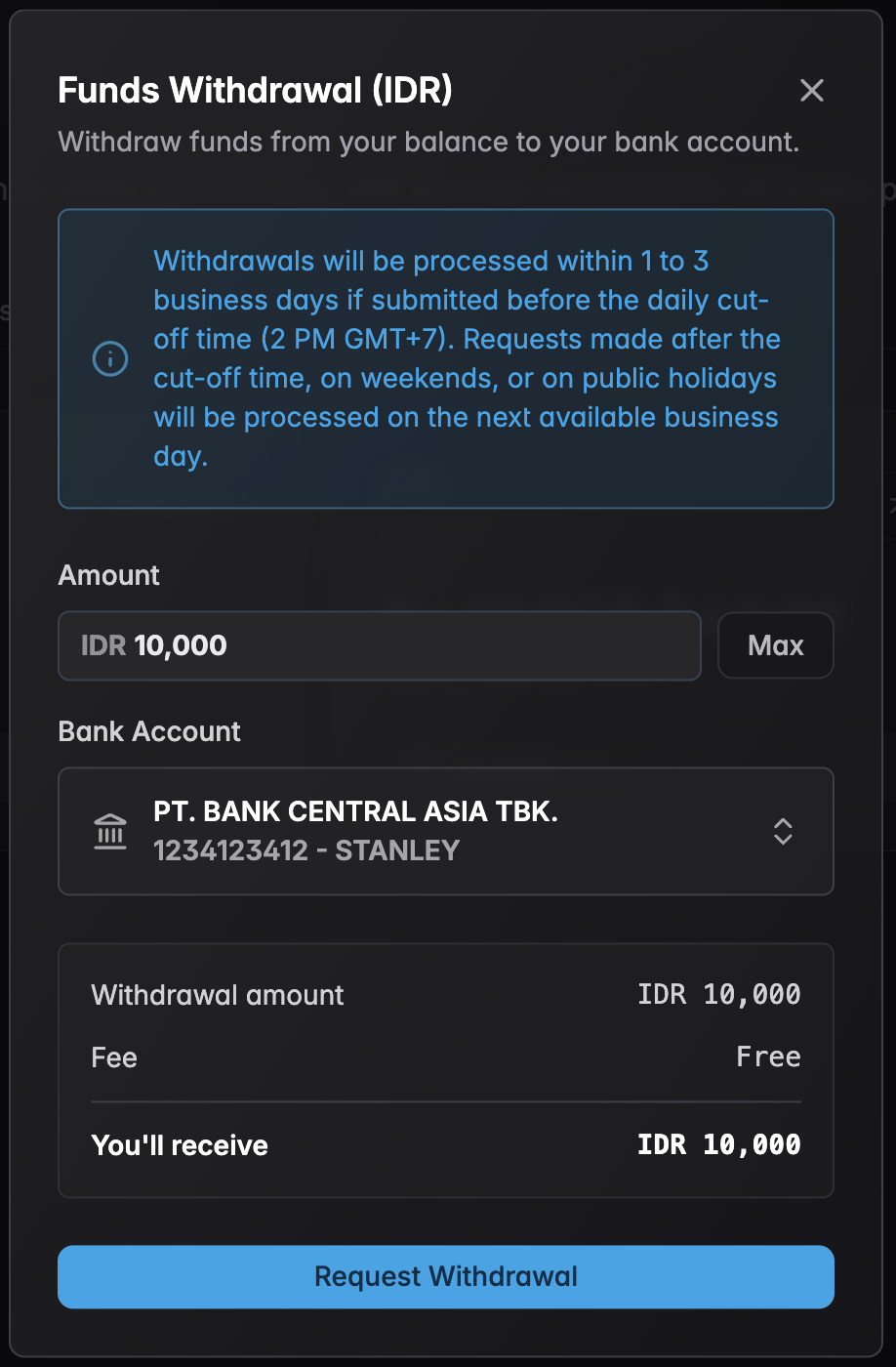Select the withdrawal notice text

click(467, 358)
